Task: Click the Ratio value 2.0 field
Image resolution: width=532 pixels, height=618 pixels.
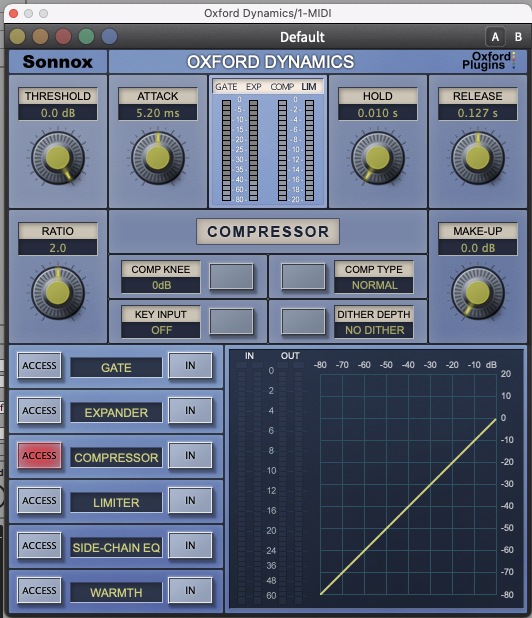Action: point(58,248)
